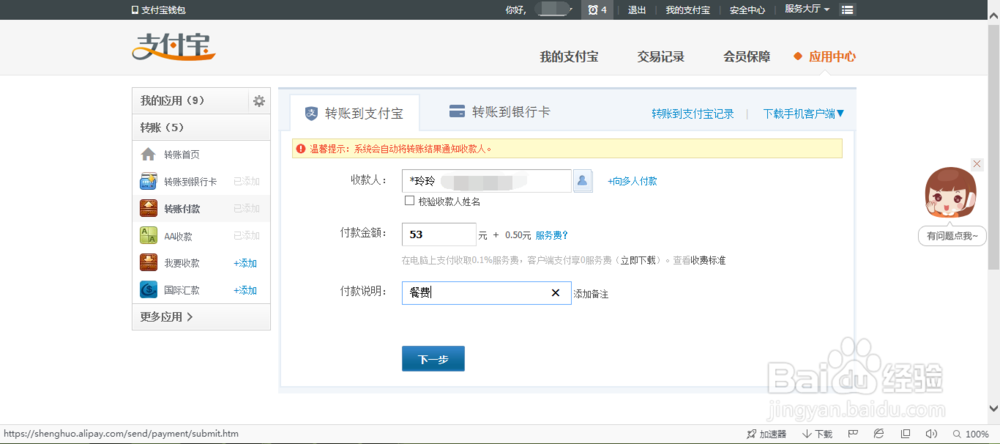Select the 转账首页 home icon

coord(148,154)
